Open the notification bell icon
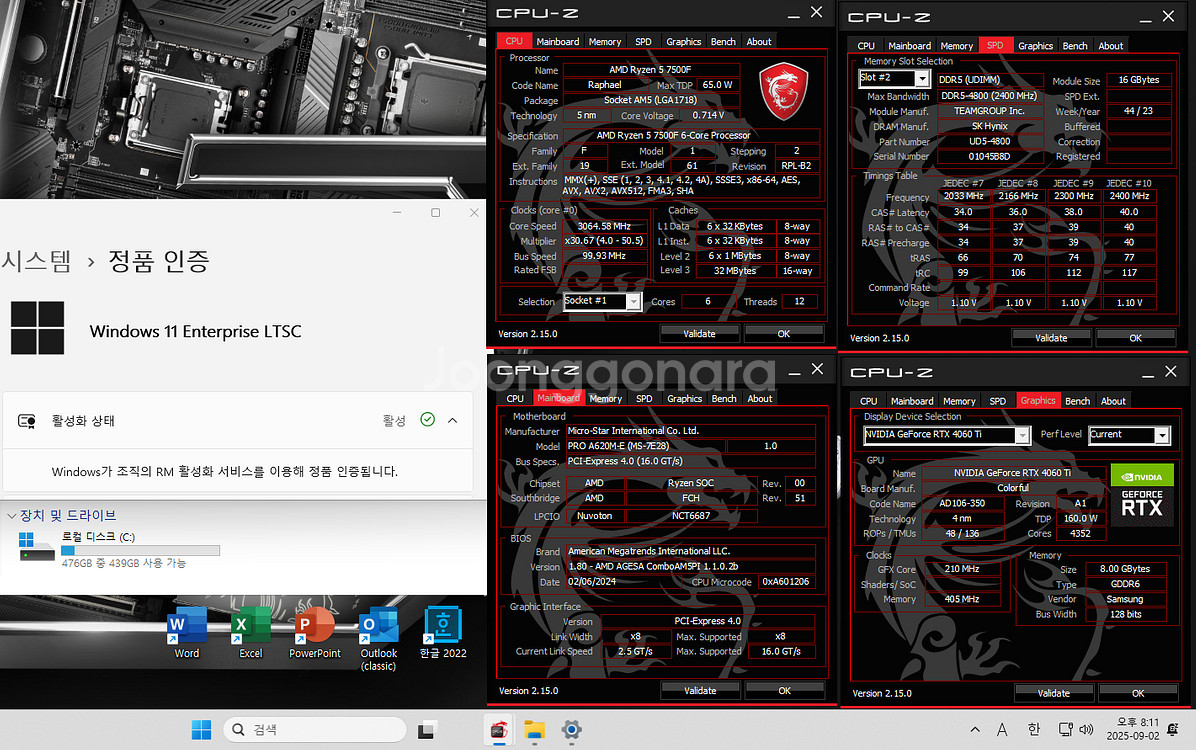This screenshot has width=1196, height=750. pos(1173,729)
